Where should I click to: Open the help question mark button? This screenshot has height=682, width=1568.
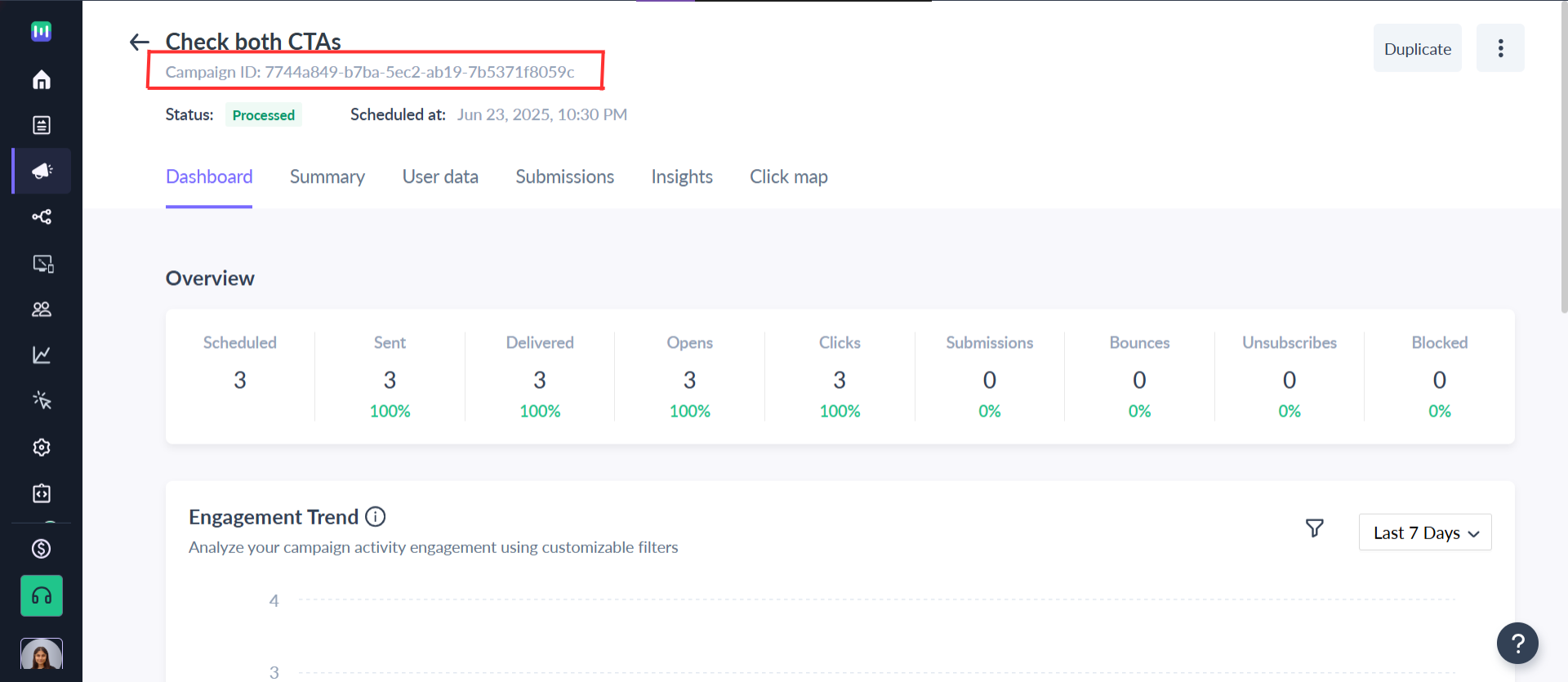[1517, 644]
